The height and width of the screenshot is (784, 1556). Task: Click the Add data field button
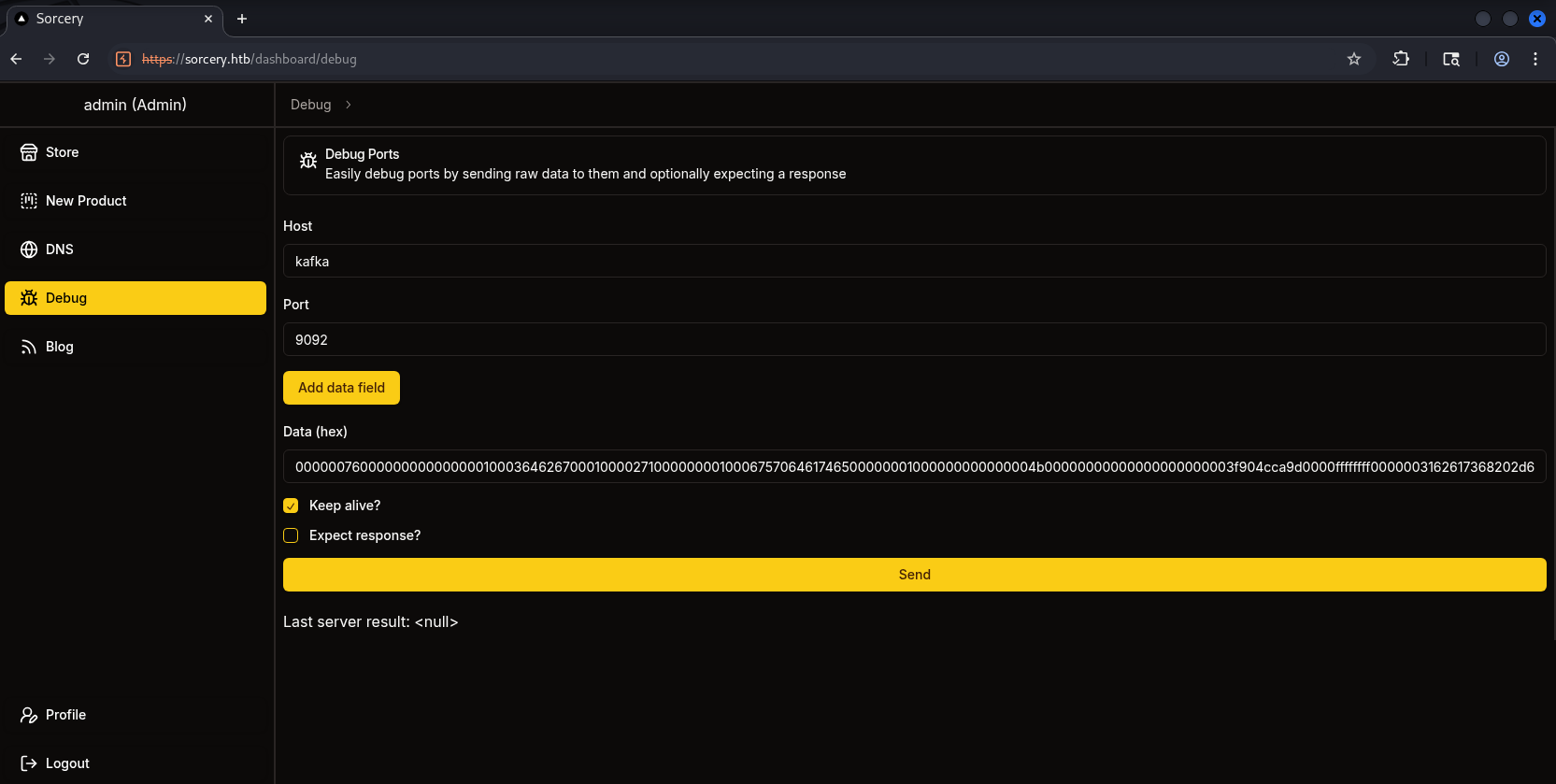click(x=341, y=388)
